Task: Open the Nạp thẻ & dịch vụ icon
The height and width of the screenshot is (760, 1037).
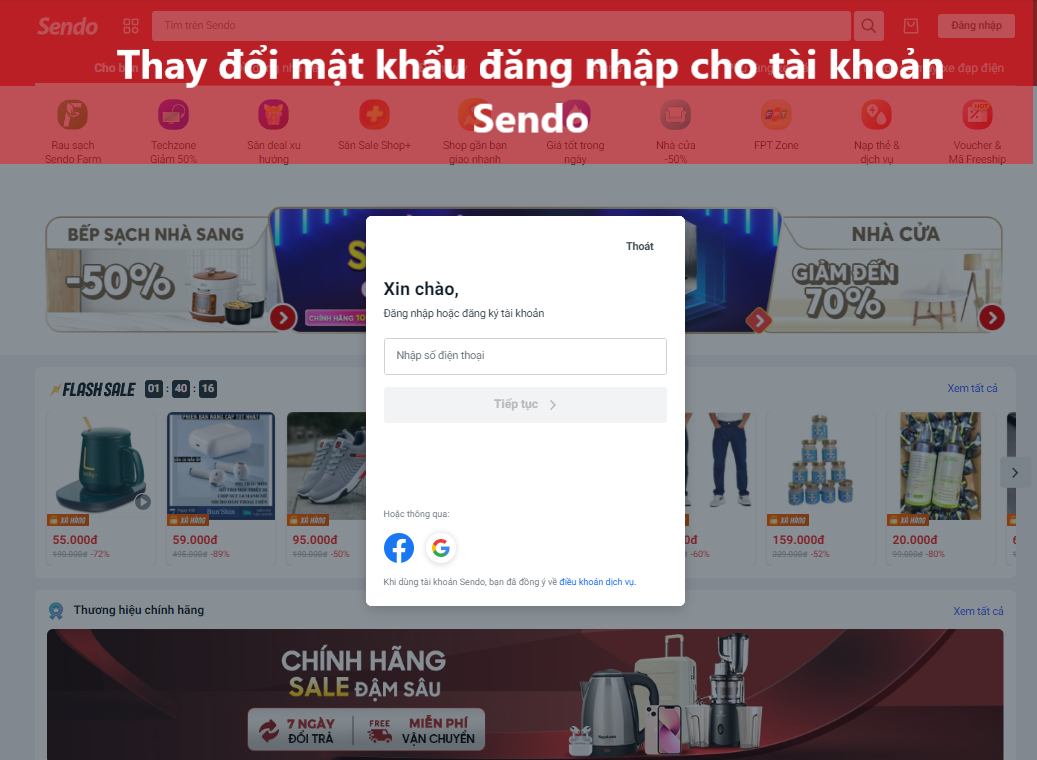Action: [876, 114]
